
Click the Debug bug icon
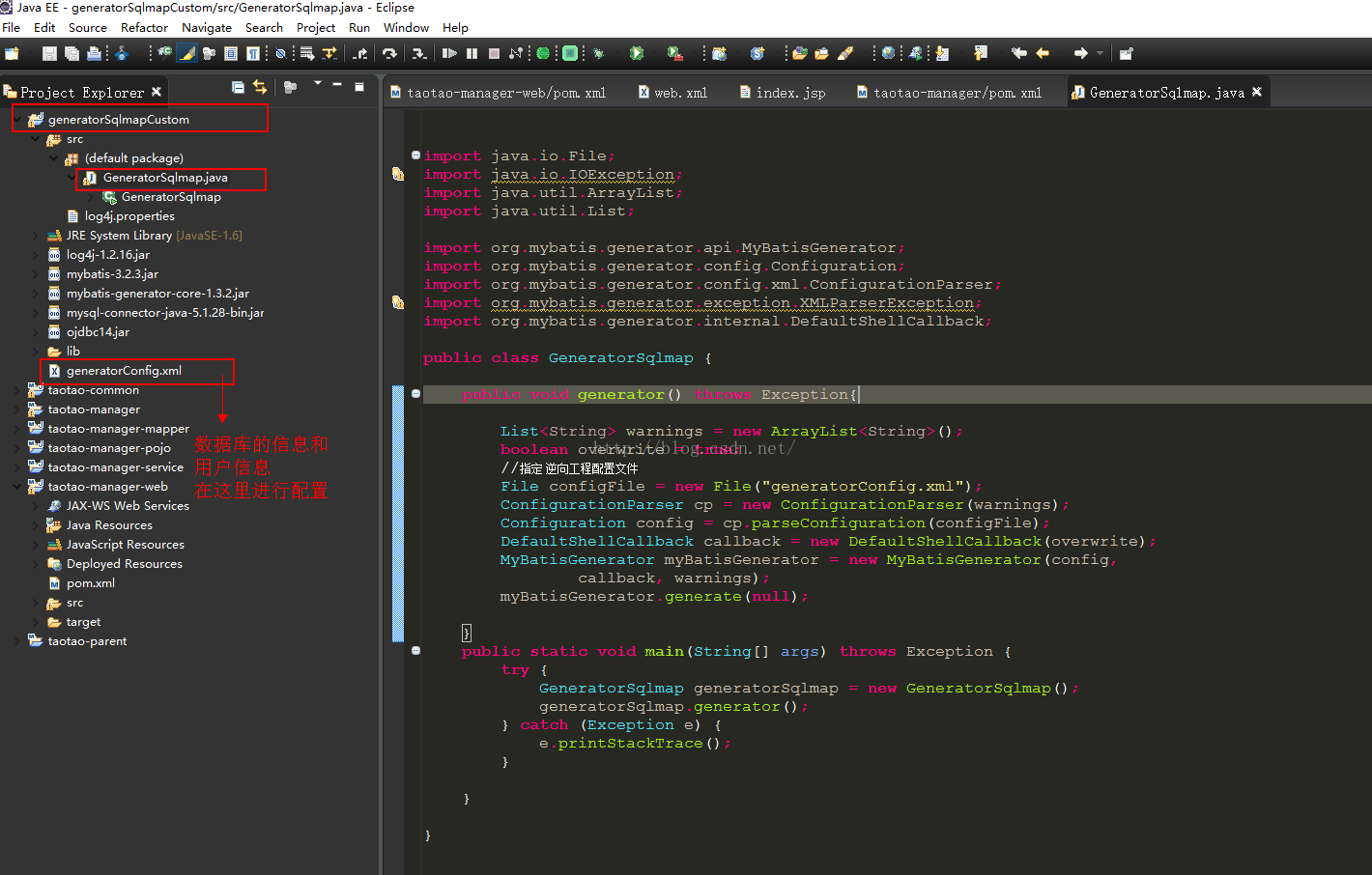coord(598,54)
